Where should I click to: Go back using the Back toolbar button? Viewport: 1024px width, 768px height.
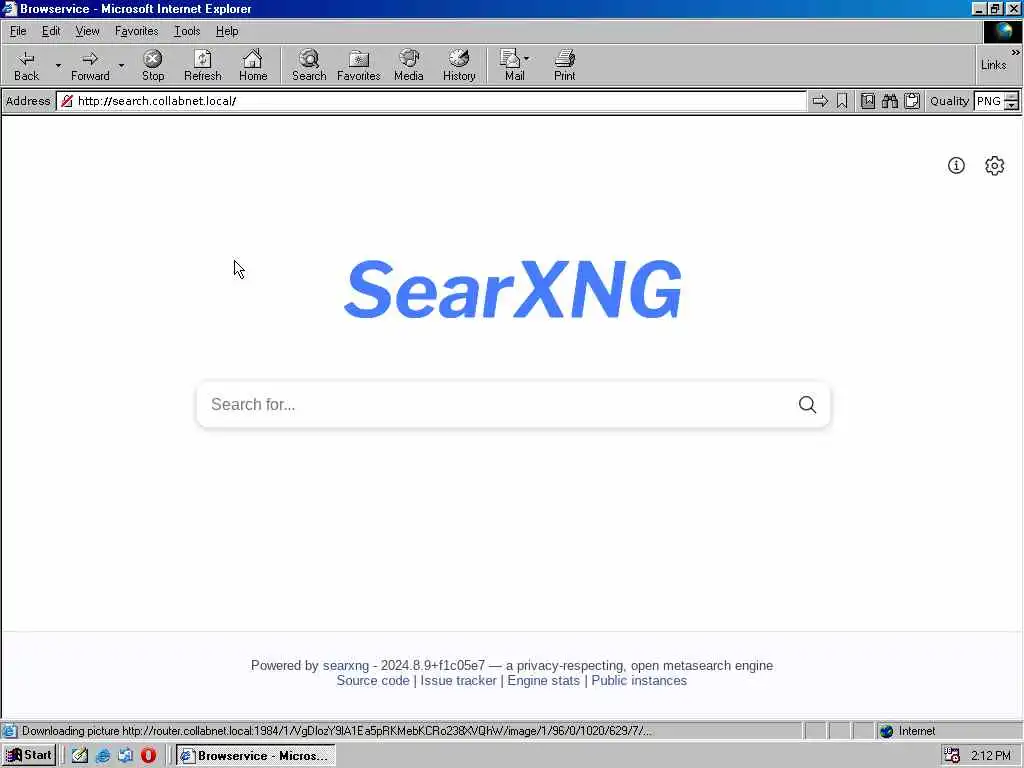click(x=26, y=65)
